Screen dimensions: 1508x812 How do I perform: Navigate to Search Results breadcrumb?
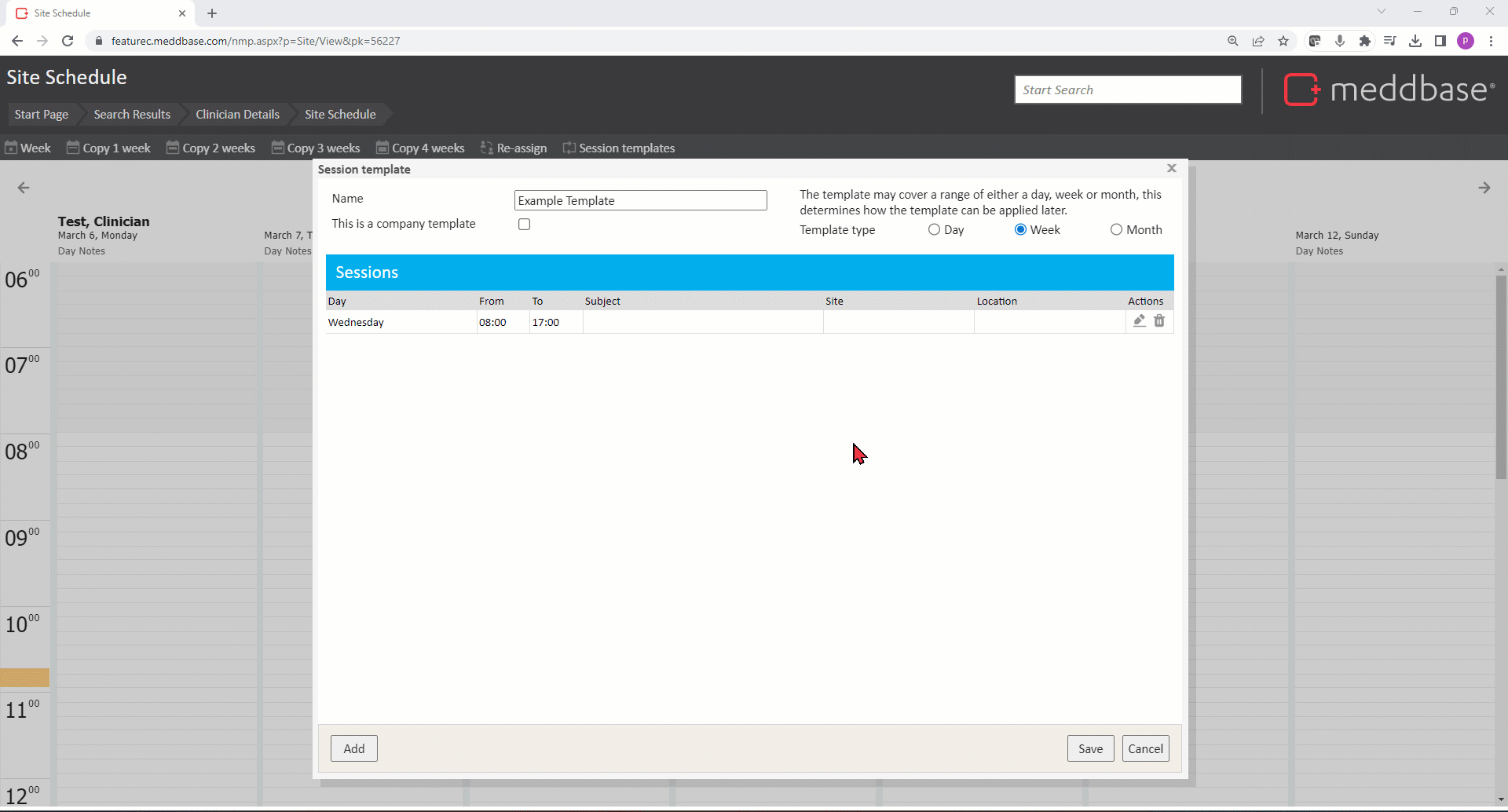click(132, 115)
